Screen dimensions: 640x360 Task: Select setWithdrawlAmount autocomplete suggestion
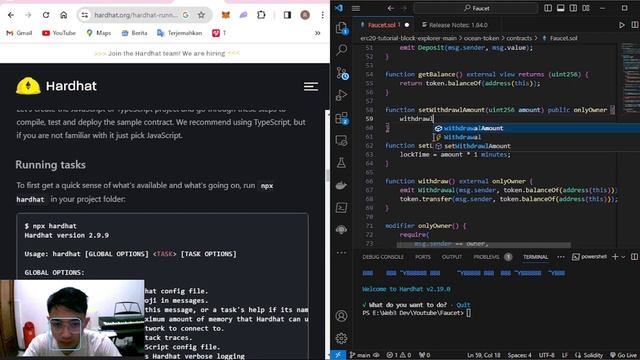(536, 146)
